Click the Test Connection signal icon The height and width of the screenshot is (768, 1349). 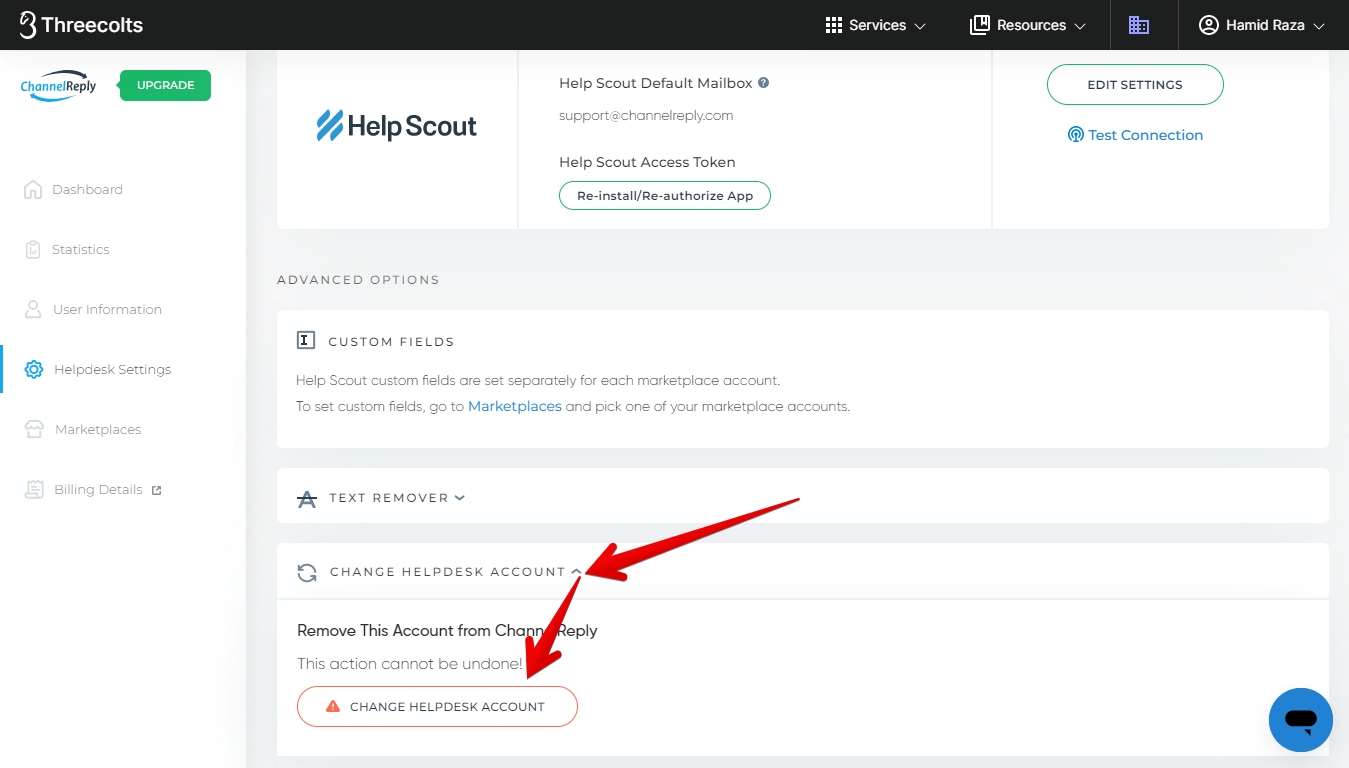coord(1076,135)
